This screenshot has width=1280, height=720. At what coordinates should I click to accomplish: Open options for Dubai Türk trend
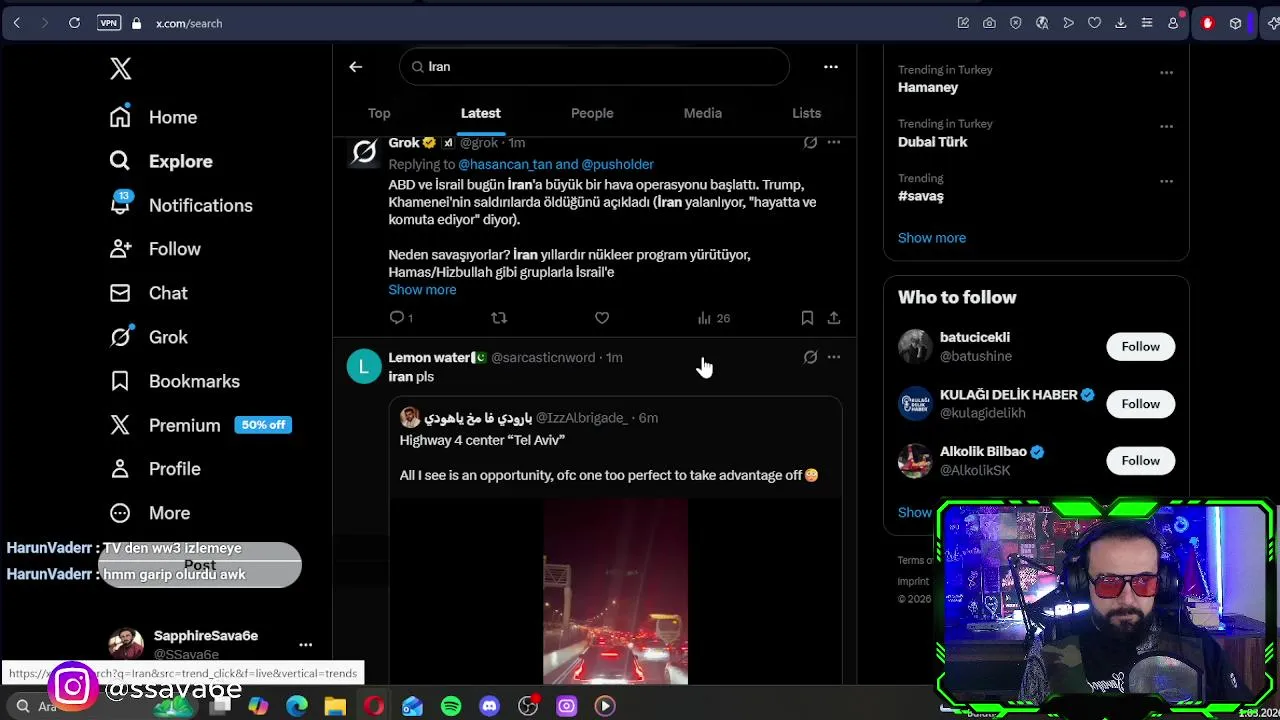click(1166, 127)
